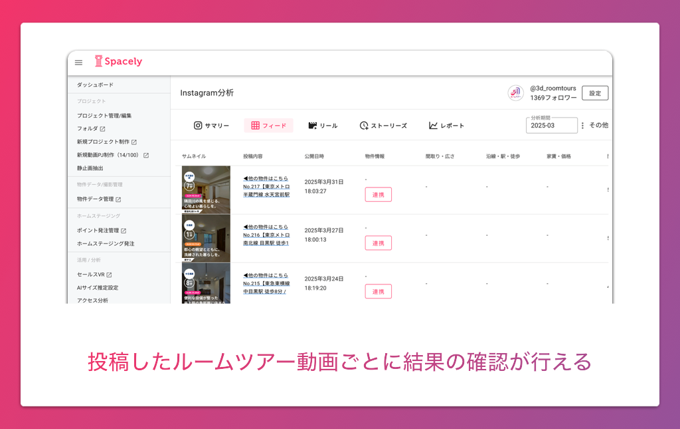This screenshot has height=429, width=680.
Task: Click external link icon beside 新規プロジェクト制作
Action: [x=134, y=142]
